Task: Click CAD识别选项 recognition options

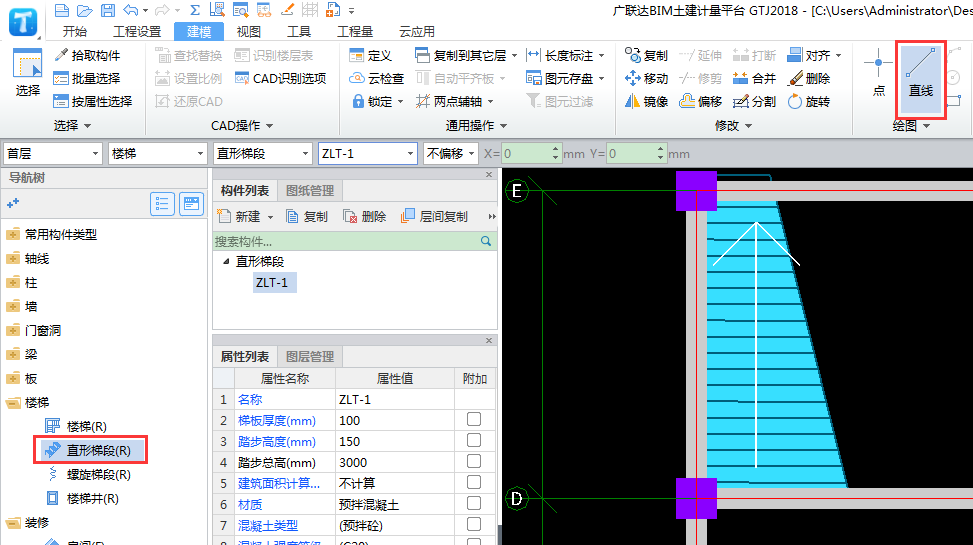Action: (280, 78)
